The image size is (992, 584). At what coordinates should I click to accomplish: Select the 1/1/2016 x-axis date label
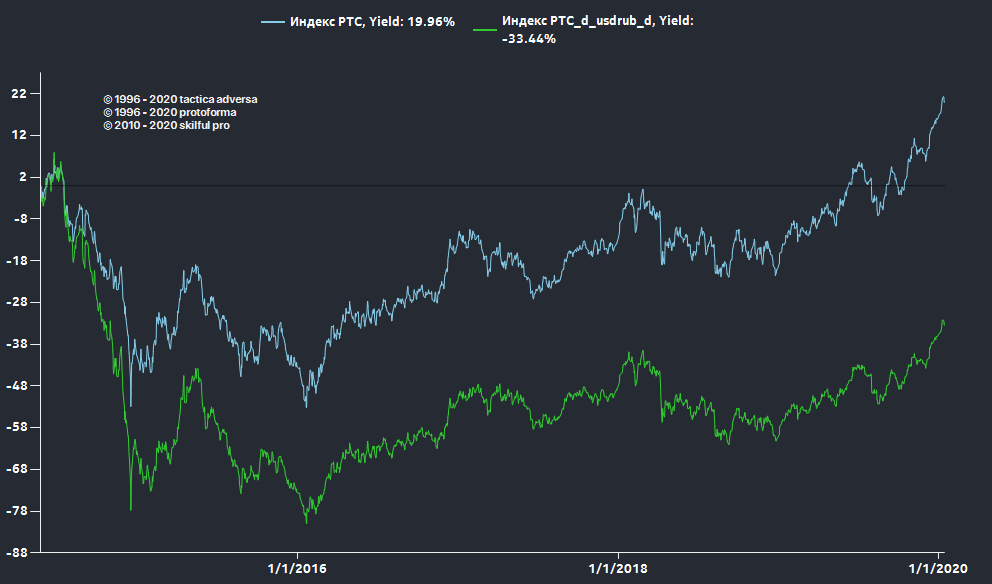tap(298, 568)
